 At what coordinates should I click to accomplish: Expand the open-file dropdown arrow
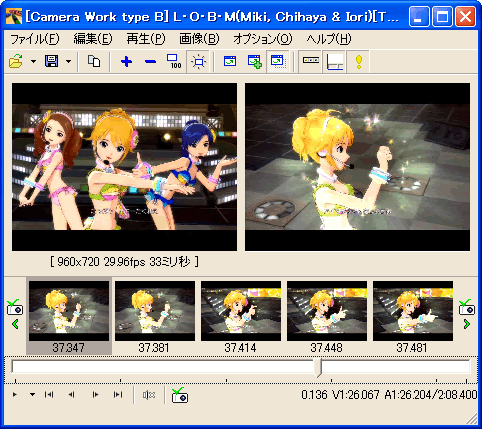pyautogui.click(x=33, y=61)
